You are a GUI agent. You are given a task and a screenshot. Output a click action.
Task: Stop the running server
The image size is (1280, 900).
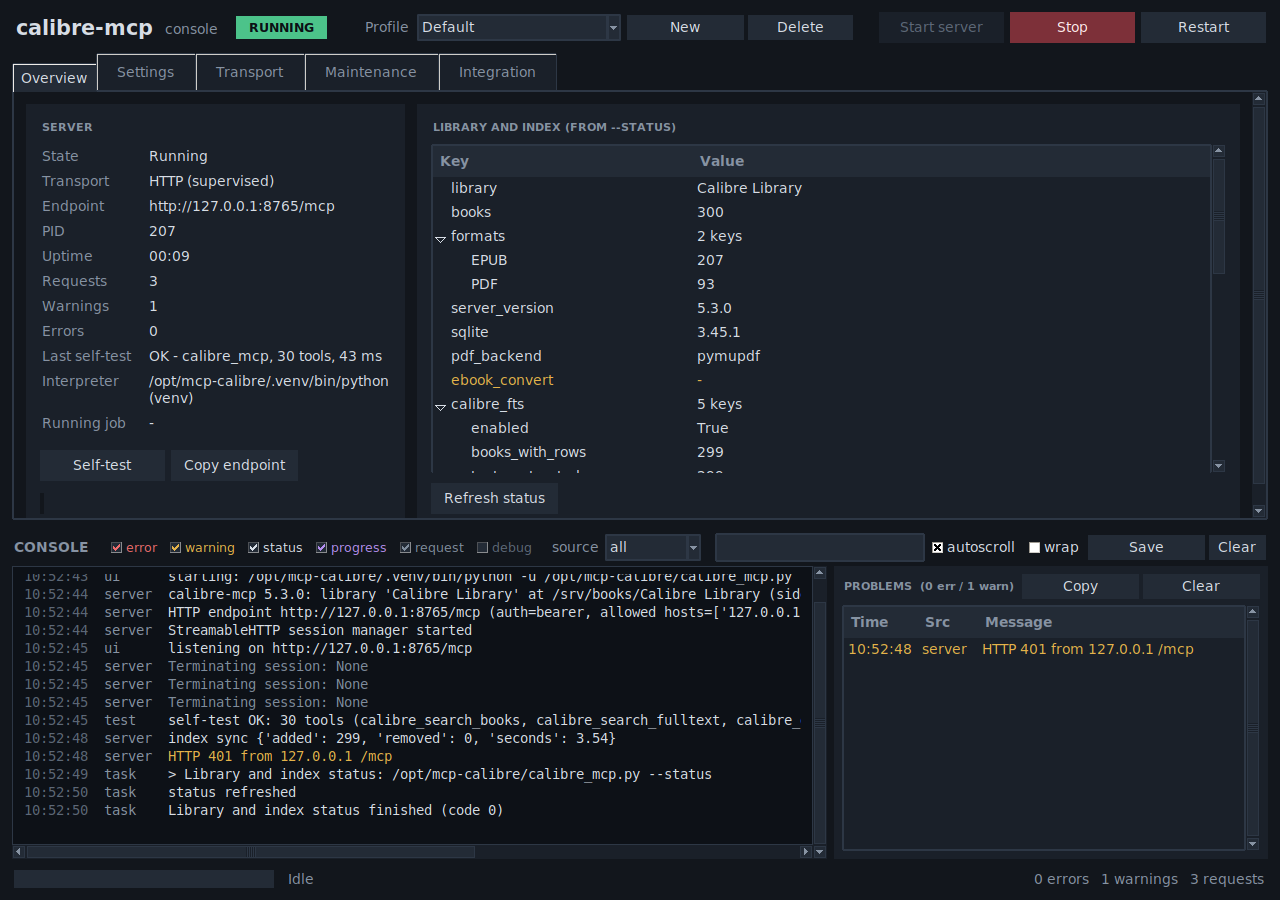pyautogui.click(x=1072, y=27)
